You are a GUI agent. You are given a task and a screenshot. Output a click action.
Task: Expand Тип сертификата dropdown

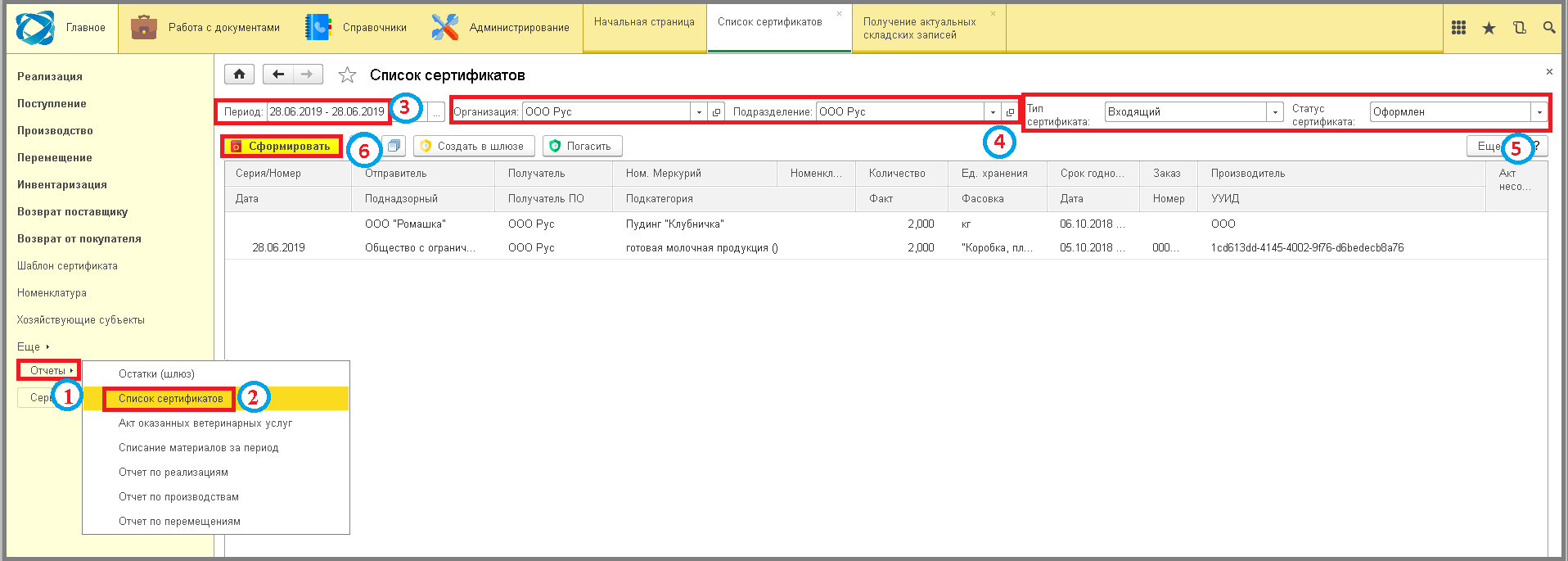point(1275,112)
